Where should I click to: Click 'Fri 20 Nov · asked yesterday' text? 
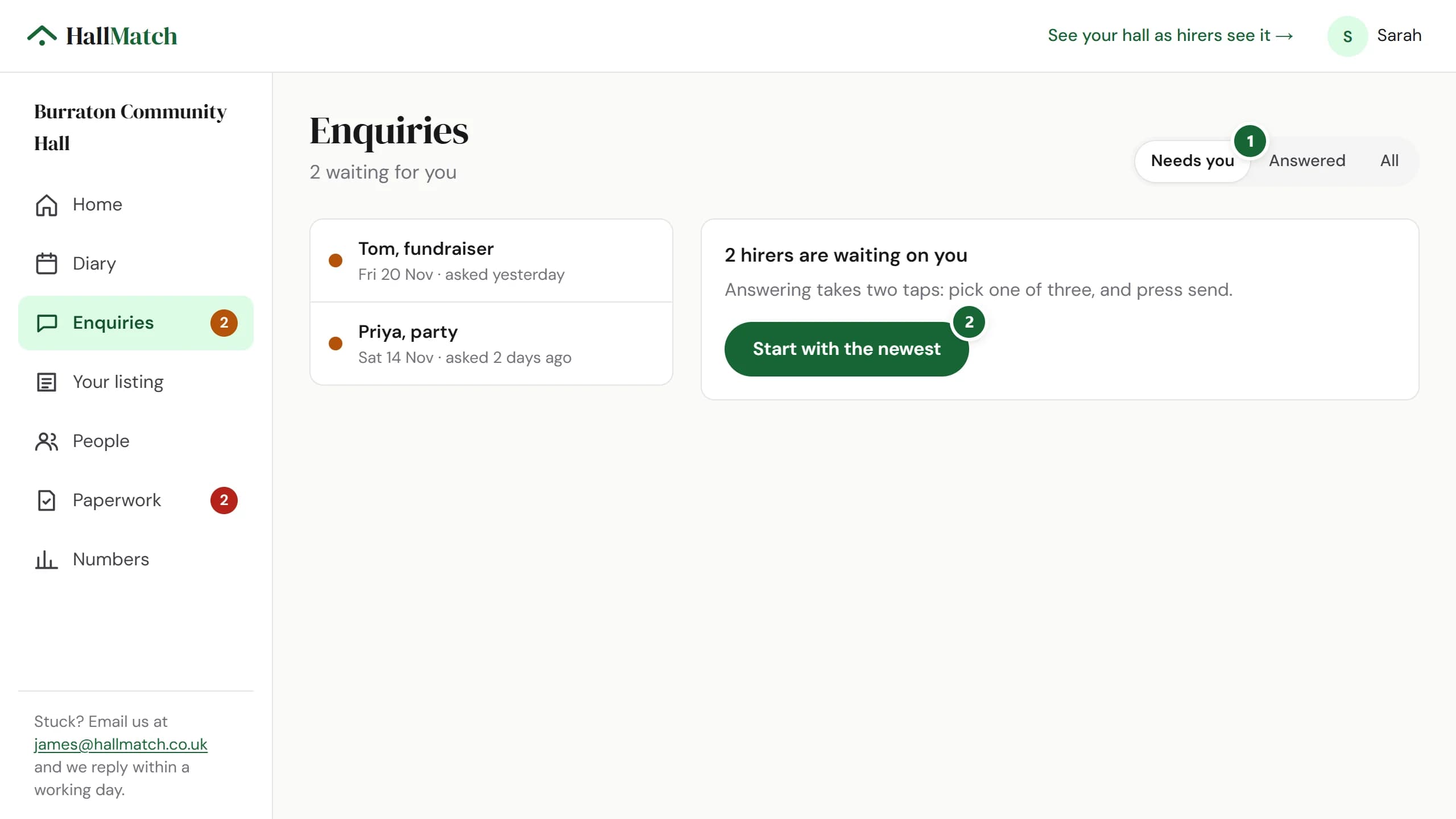[461, 275]
